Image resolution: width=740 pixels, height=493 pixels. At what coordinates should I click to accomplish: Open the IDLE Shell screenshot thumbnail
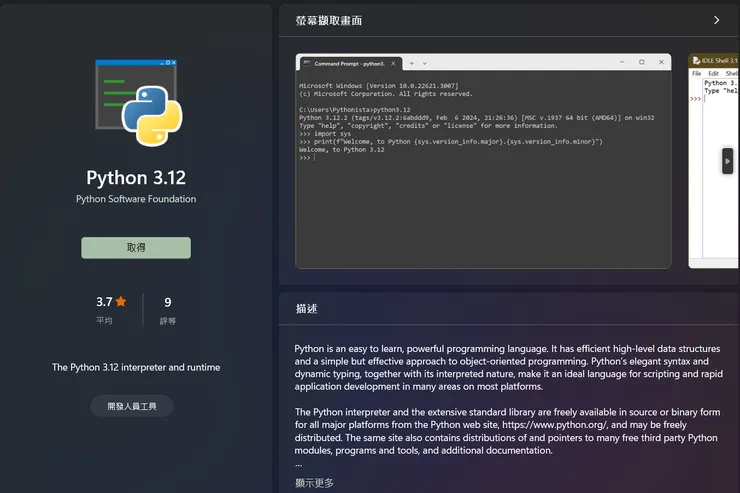click(714, 161)
